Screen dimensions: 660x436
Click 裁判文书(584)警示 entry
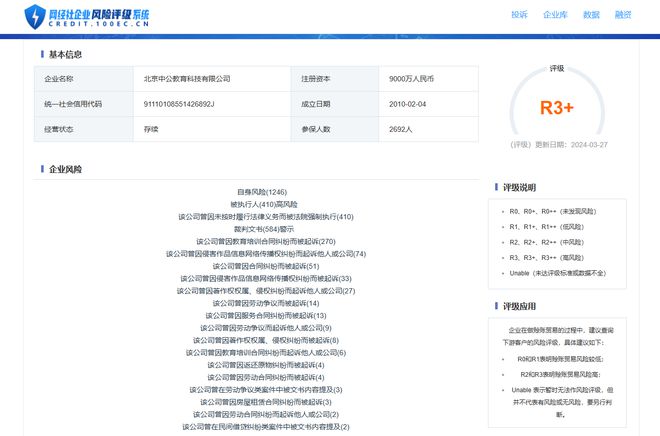click(264, 229)
